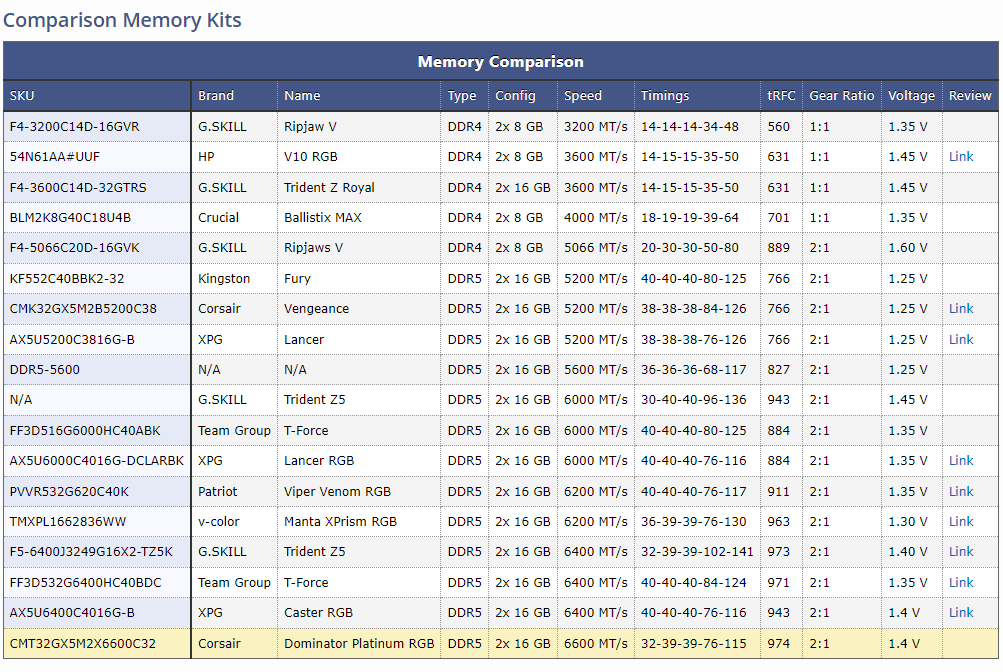Click the name Caster RGB
This screenshot has height=672, width=1003.
tap(318, 613)
